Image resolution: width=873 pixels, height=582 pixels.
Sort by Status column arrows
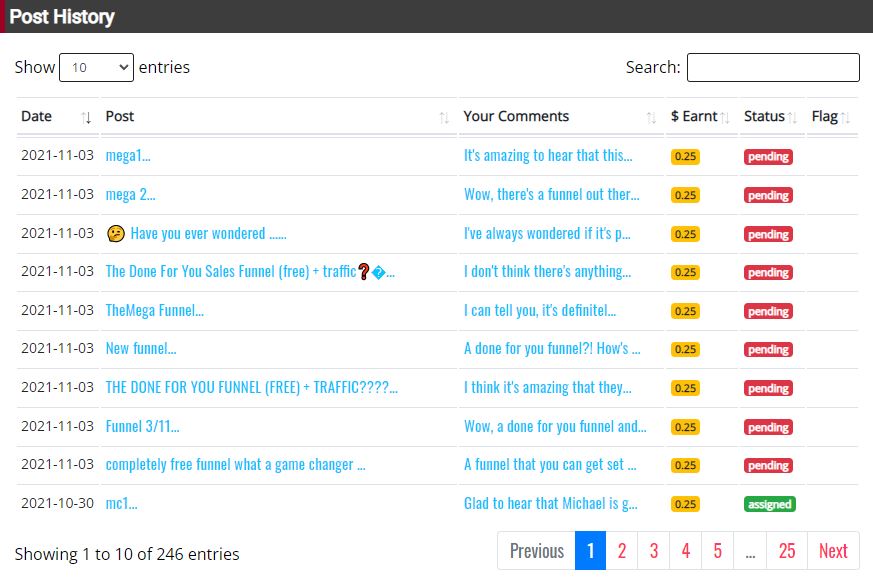[792, 117]
